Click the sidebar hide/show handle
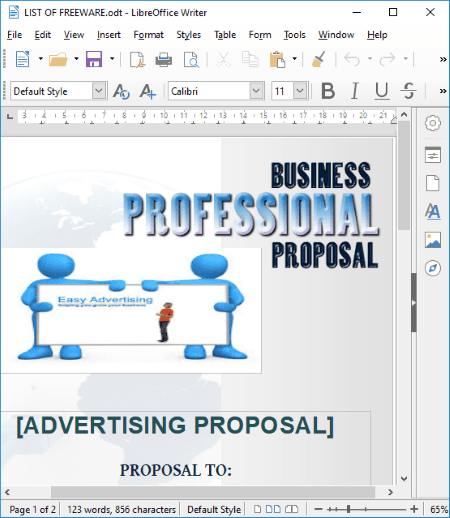 click(x=414, y=303)
